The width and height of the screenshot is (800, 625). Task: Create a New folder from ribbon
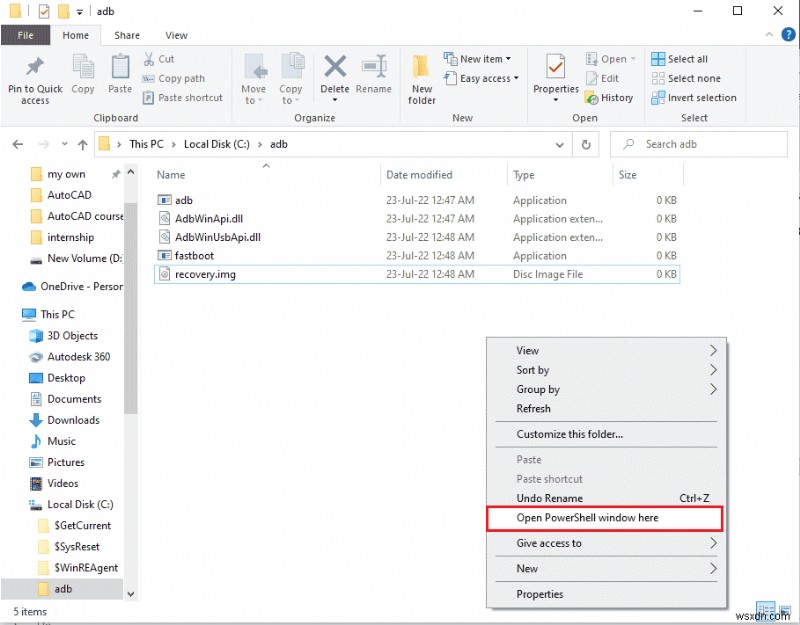click(x=421, y=79)
